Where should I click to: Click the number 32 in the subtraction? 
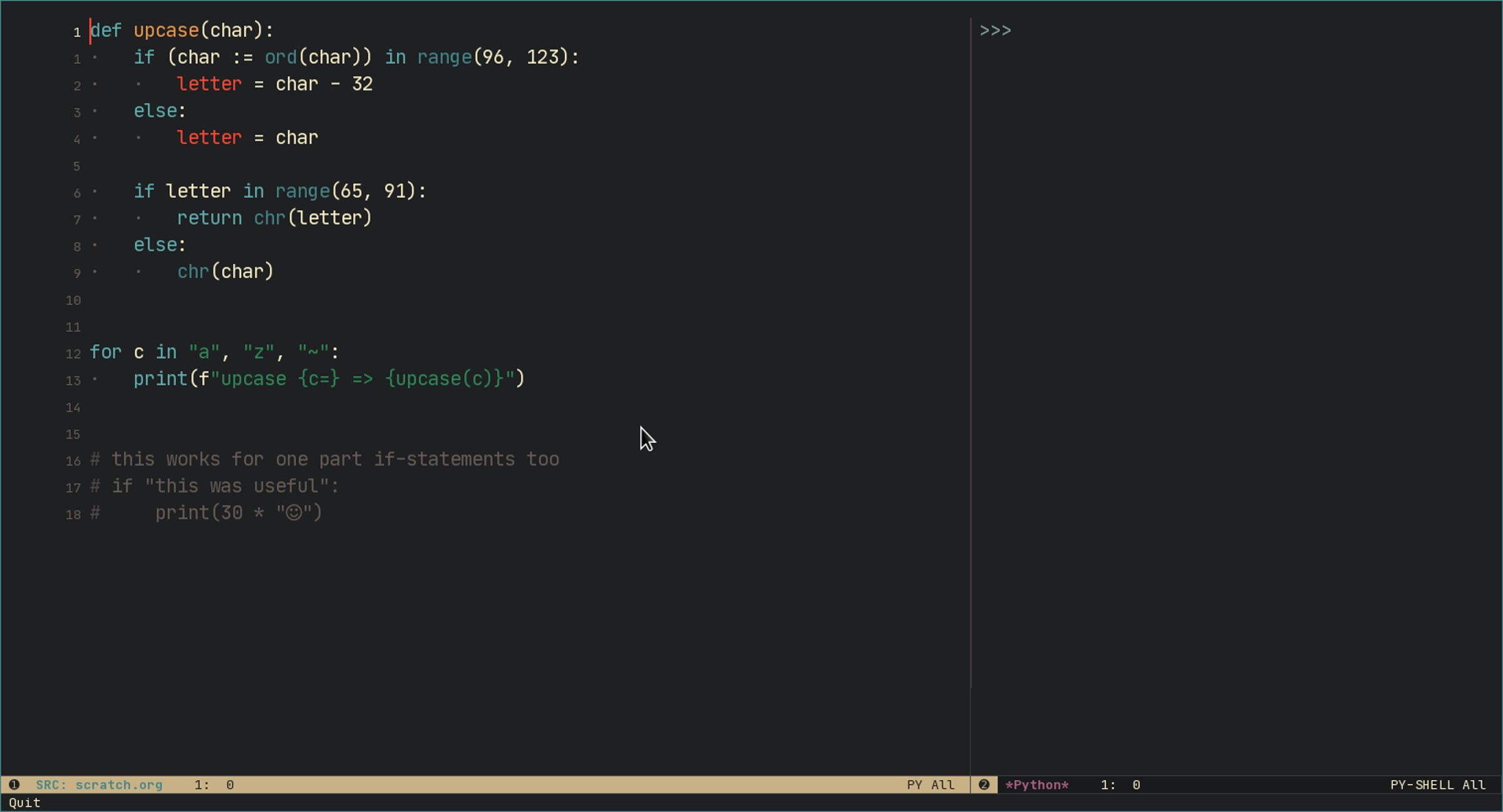point(363,84)
